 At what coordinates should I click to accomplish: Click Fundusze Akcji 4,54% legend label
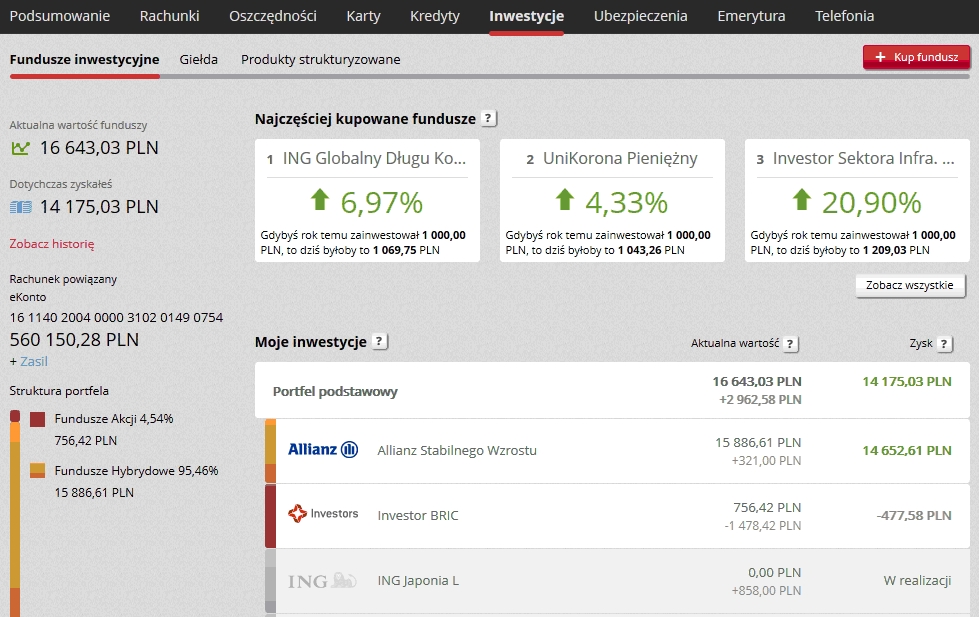point(114,418)
